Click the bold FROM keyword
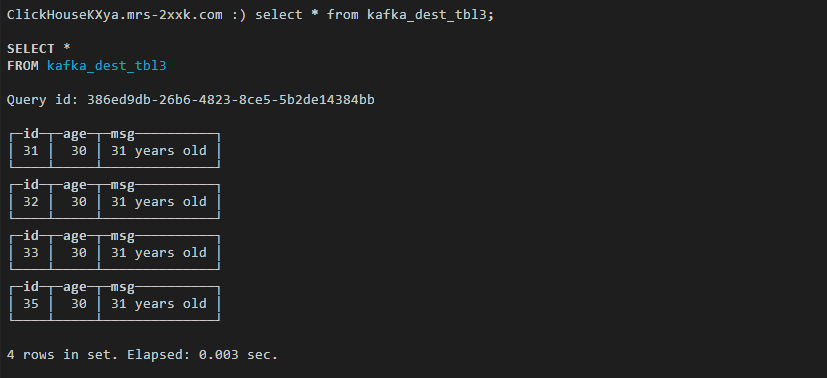This screenshot has width=827, height=378. pyautogui.click(x=23, y=66)
